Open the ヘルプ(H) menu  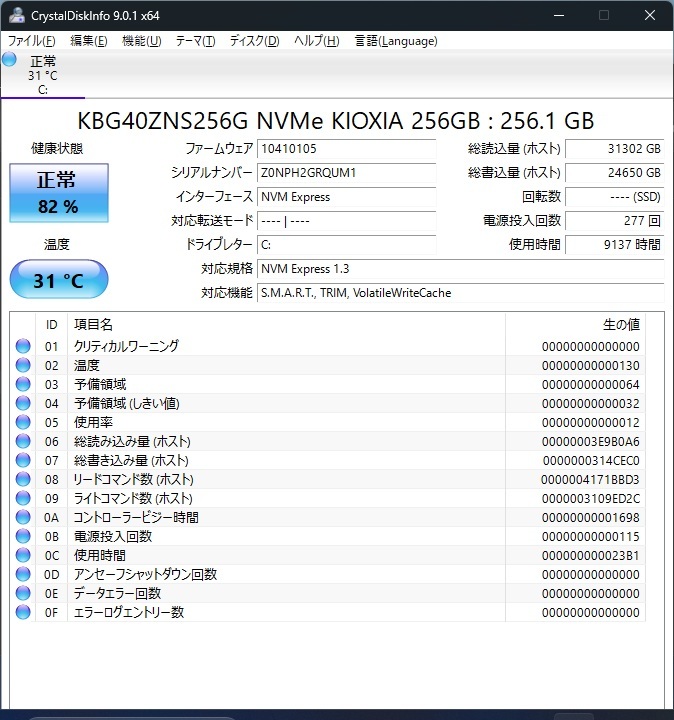coord(316,41)
